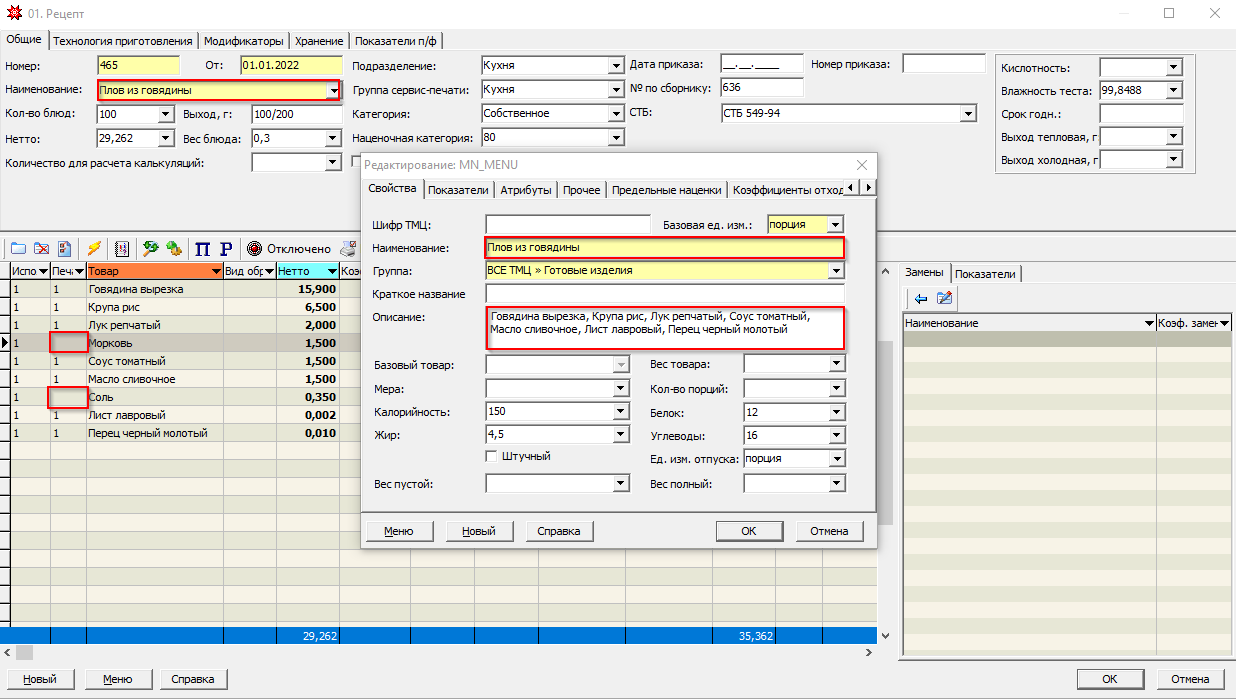
Task: Click the Справка button in the dialog
Action: click(x=560, y=531)
